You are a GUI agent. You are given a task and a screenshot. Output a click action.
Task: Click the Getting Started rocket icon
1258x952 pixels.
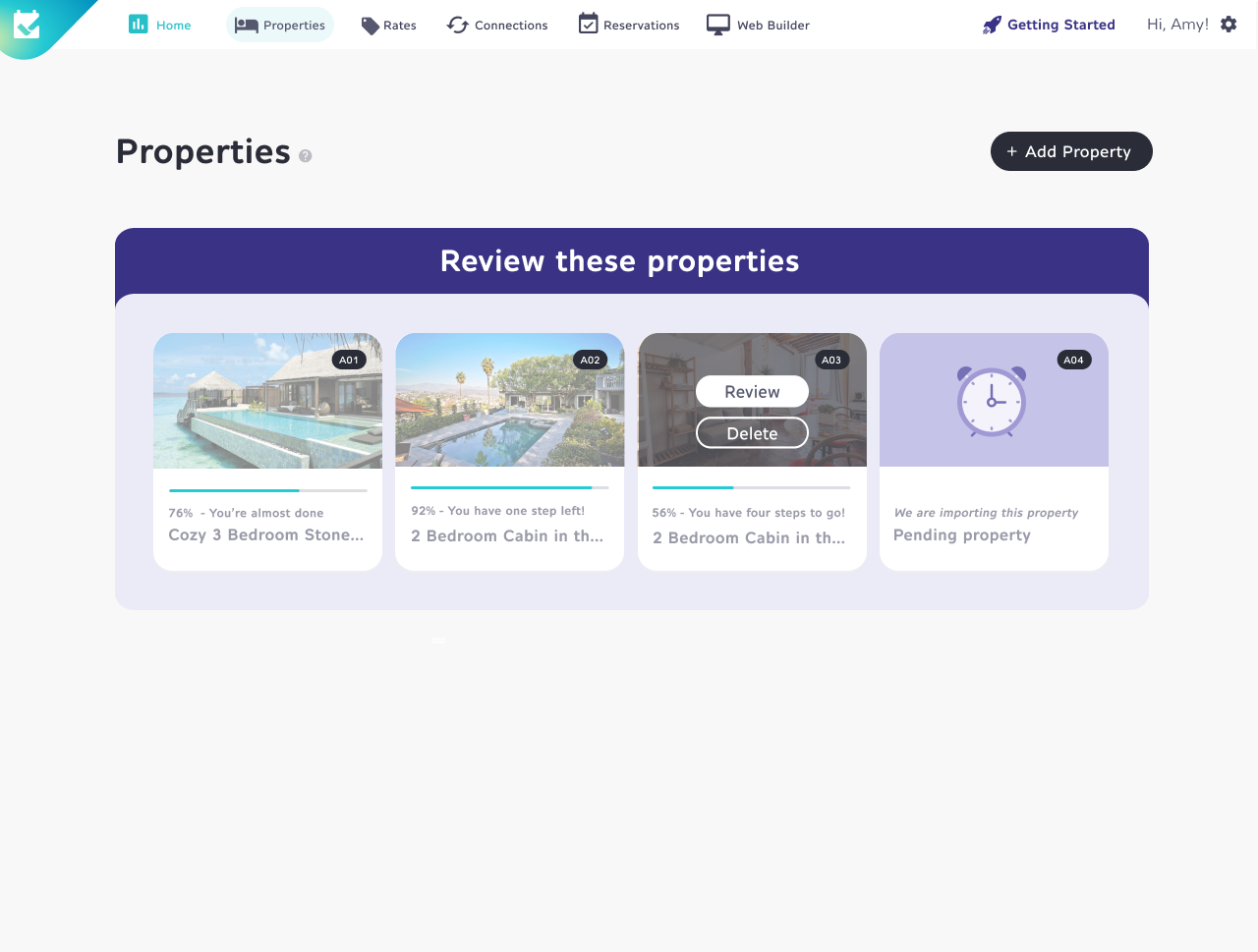click(992, 25)
